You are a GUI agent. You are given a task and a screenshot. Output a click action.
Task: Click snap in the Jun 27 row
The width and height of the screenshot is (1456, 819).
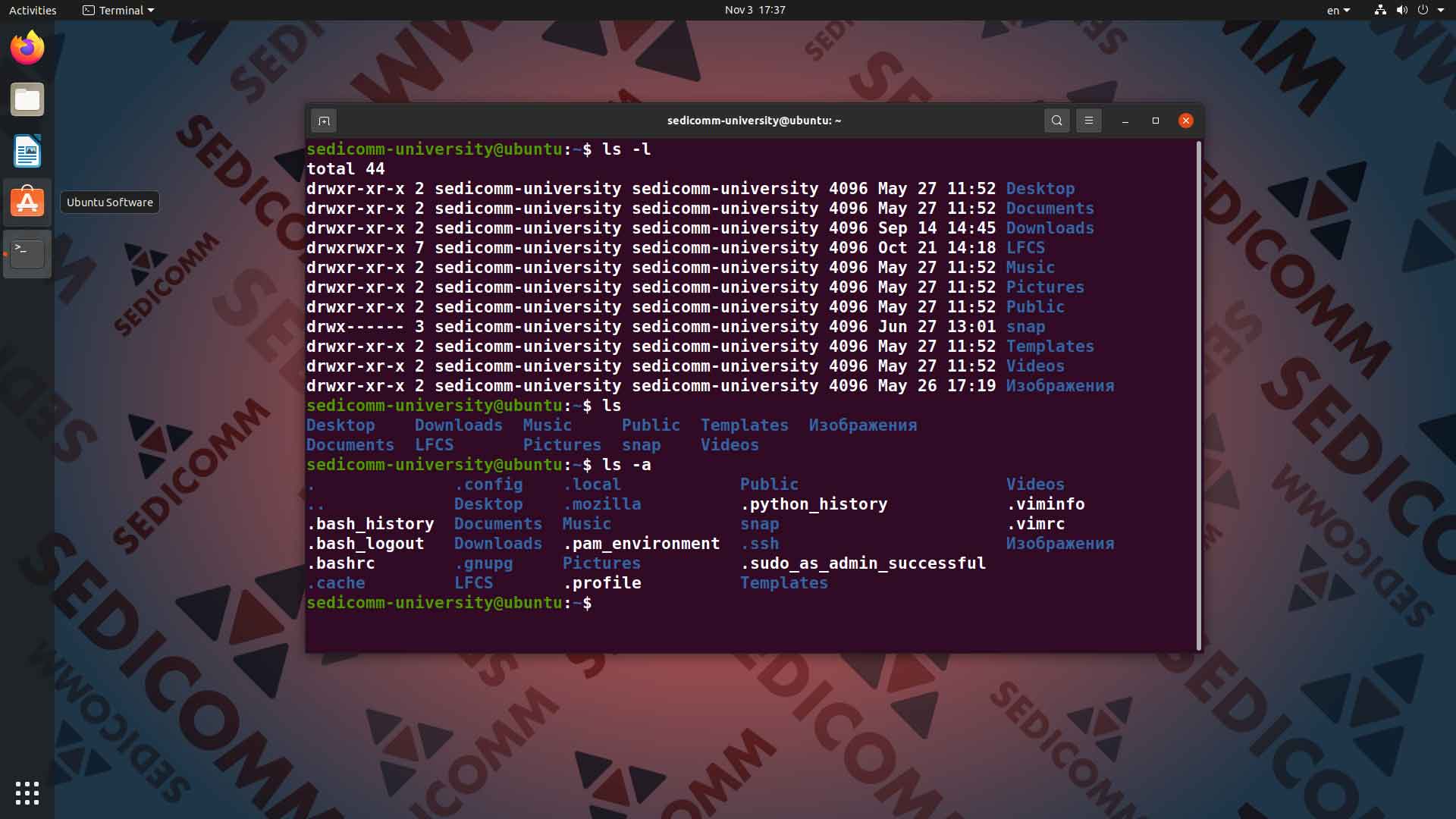pos(1025,327)
